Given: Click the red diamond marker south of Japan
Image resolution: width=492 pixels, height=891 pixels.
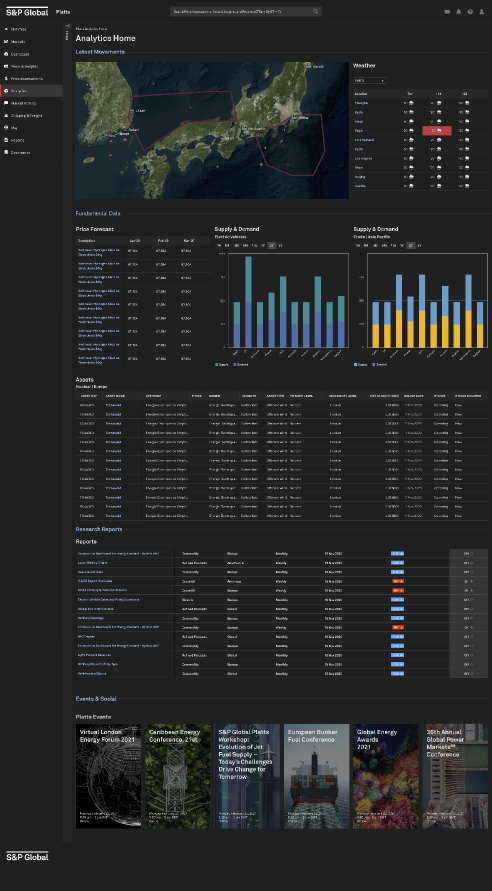Looking at the screenshot, I should [x=261, y=164].
